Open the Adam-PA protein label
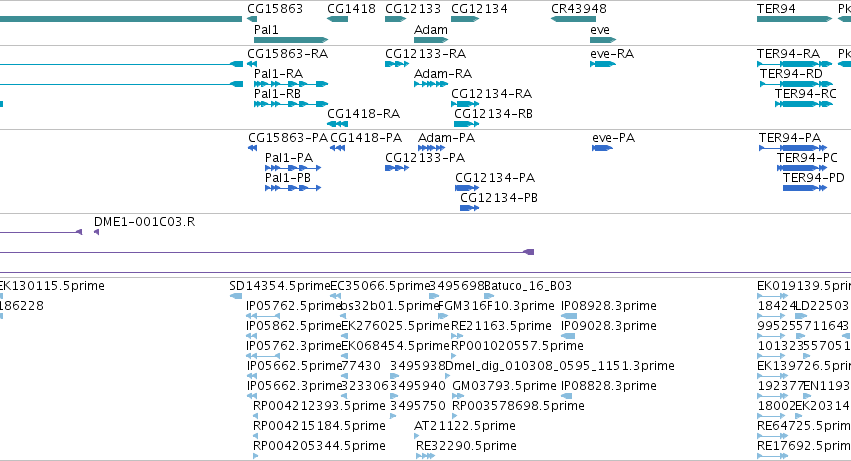The width and height of the screenshot is (851, 461). (446, 138)
